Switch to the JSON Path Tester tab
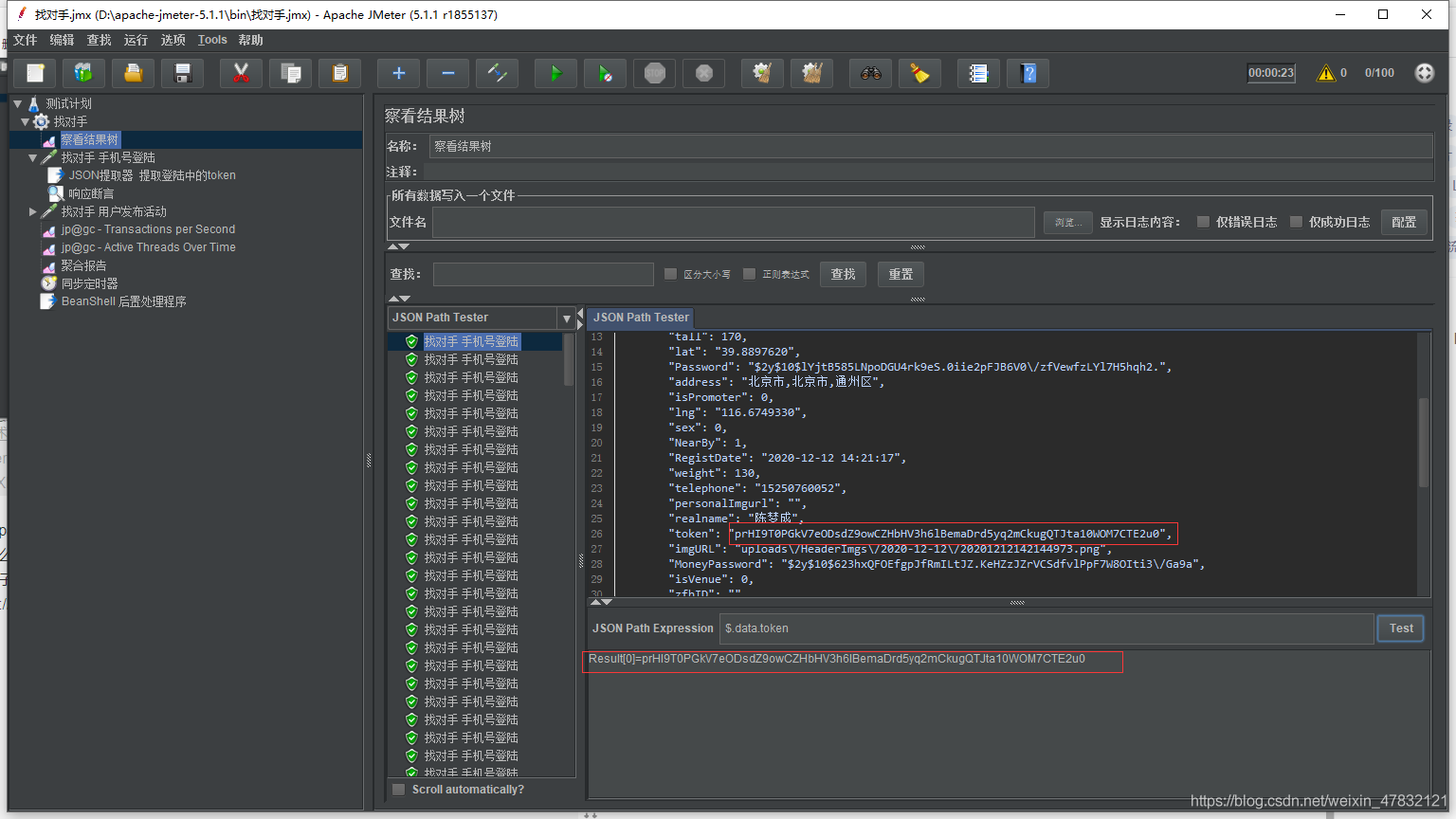Viewport: 1456px width, 819px height. point(641,318)
